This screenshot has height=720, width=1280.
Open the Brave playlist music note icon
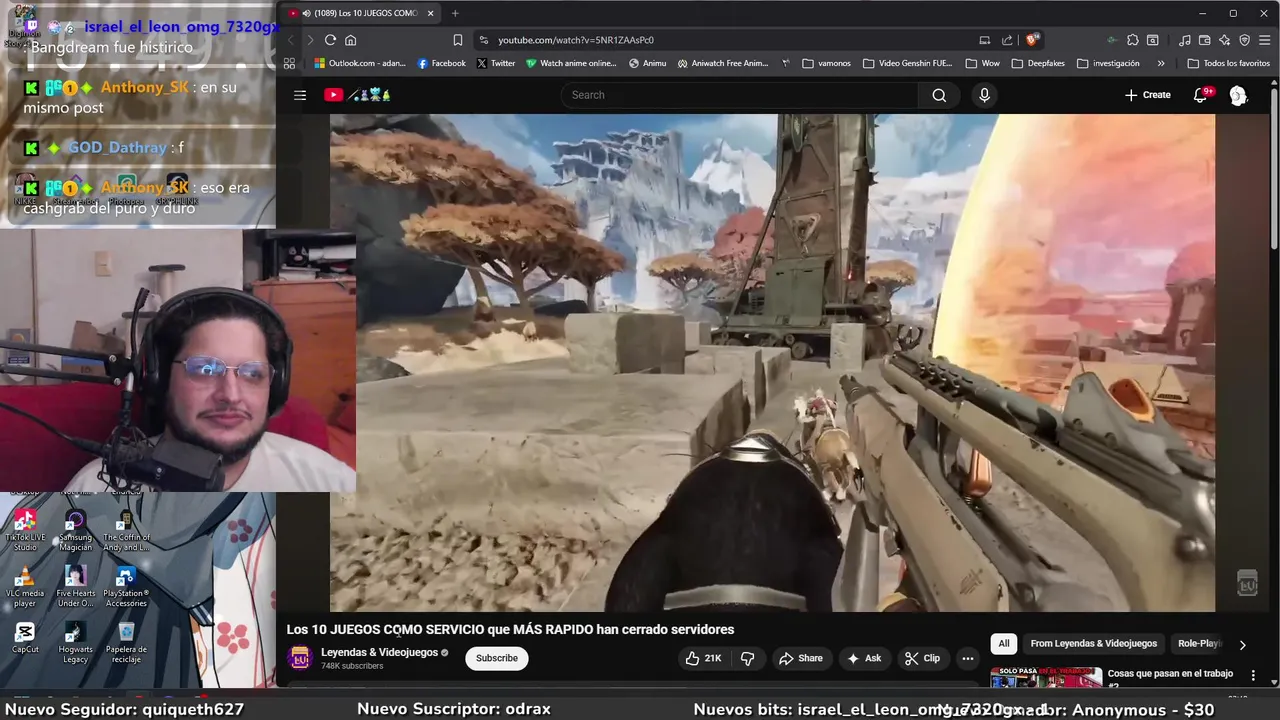(1185, 40)
